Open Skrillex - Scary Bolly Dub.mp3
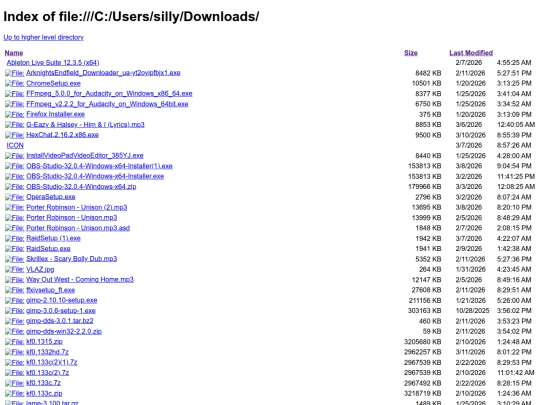The width and height of the screenshot is (540, 405). tap(71, 259)
